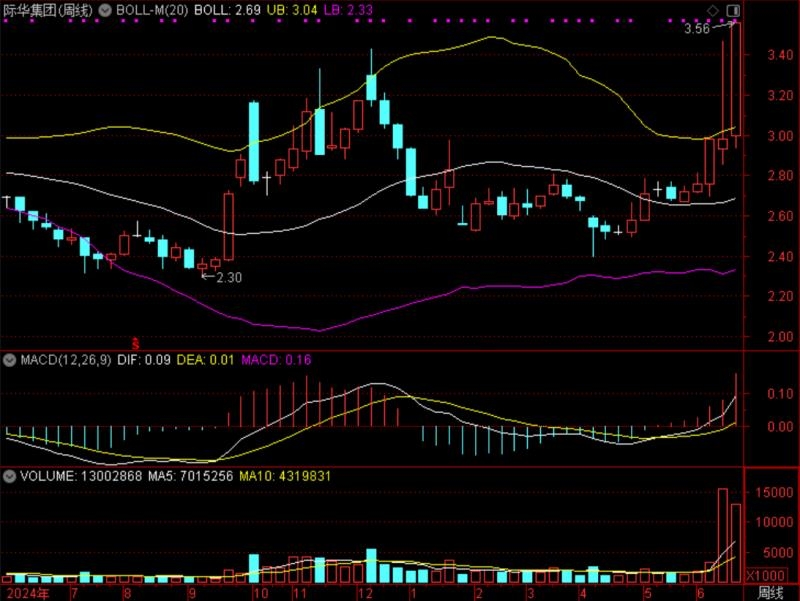Click the 3.56 high price annotation
Viewport: 800px width, 601px height.
697,29
